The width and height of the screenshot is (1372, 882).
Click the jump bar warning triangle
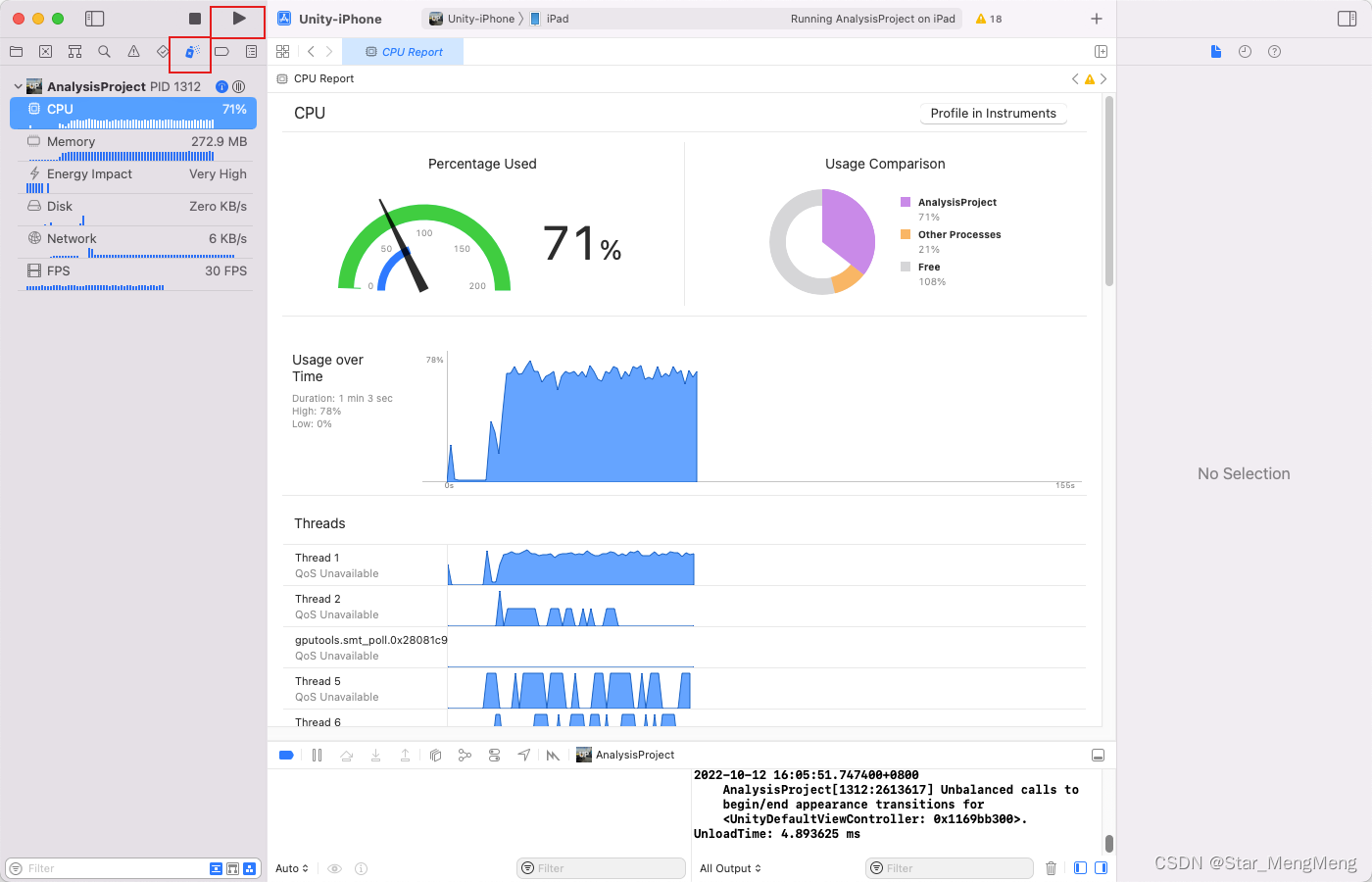point(1089,78)
